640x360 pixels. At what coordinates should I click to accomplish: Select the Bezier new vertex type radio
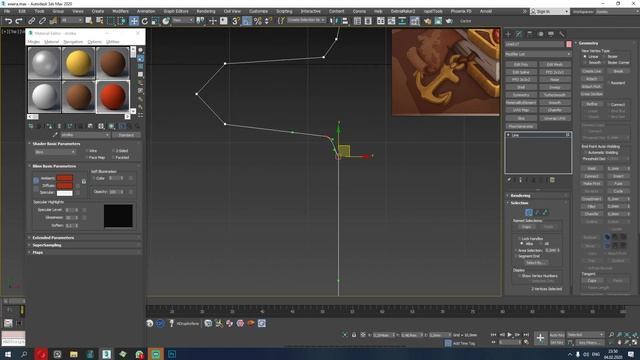604,57
